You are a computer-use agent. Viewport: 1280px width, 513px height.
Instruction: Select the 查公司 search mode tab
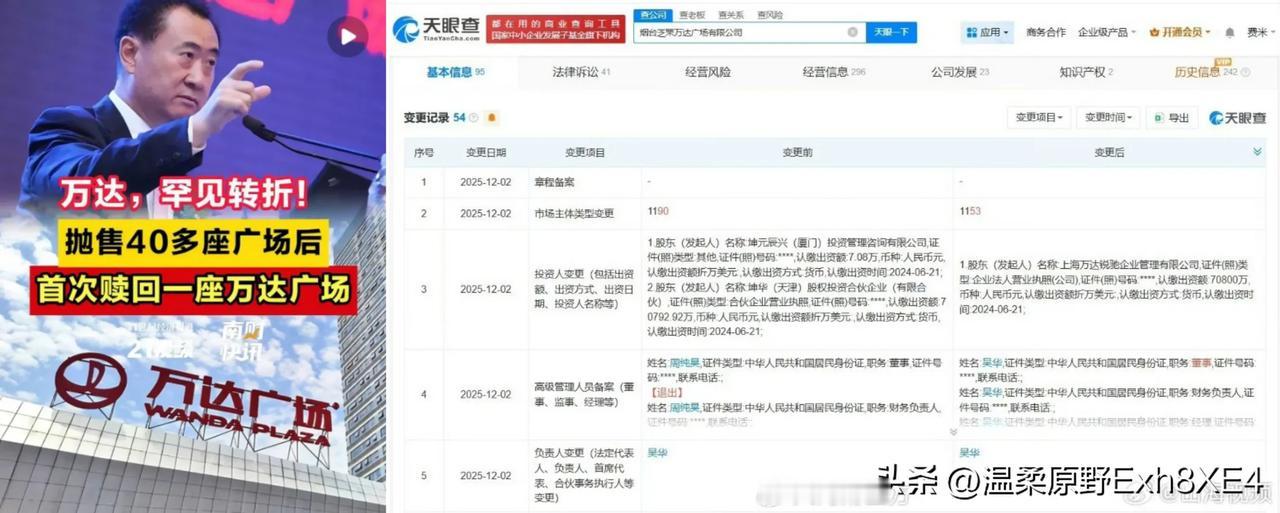pos(654,15)
